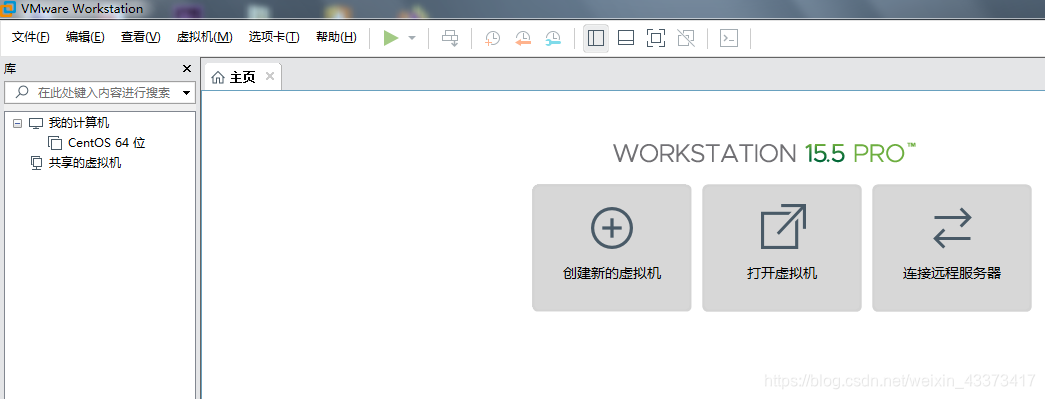Open the snapshot manager icon
1045x399 pixels.
pos(553,38)
